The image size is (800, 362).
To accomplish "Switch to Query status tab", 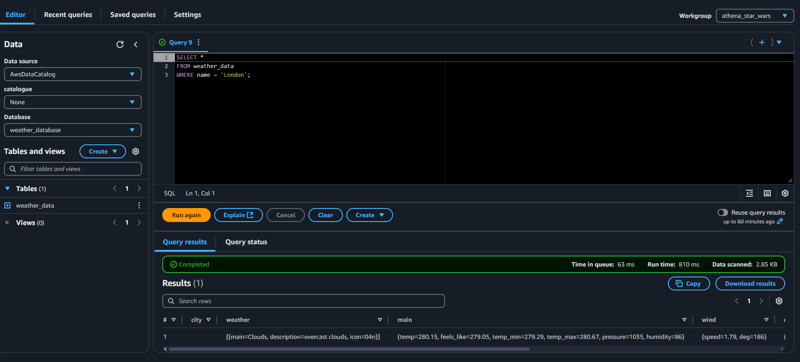I will point(246,242).
